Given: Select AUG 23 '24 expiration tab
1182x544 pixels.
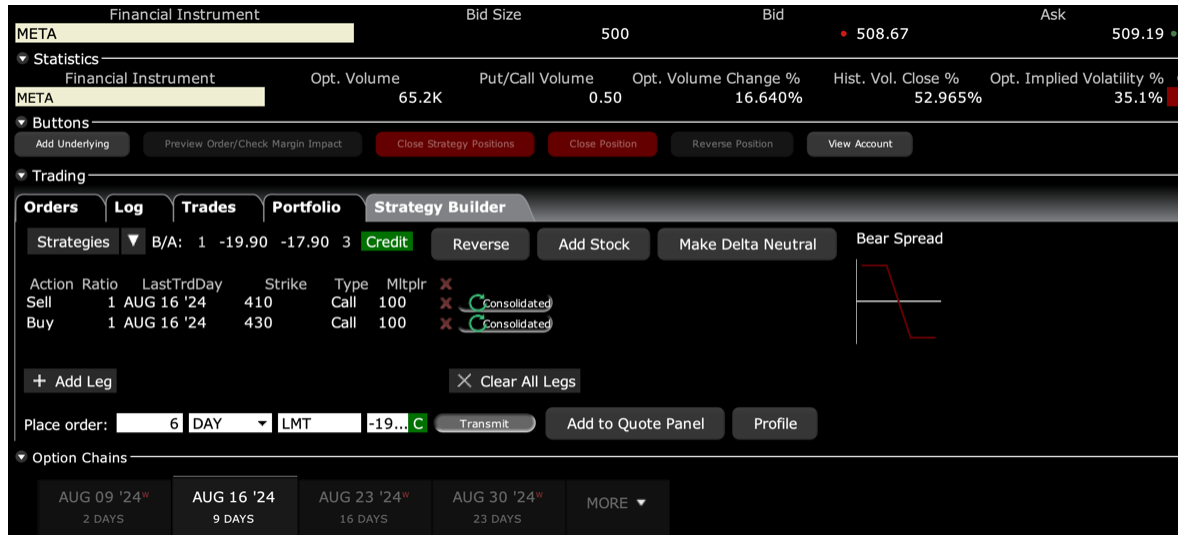Looking at the screenshot, I should [x=365, y=506].
